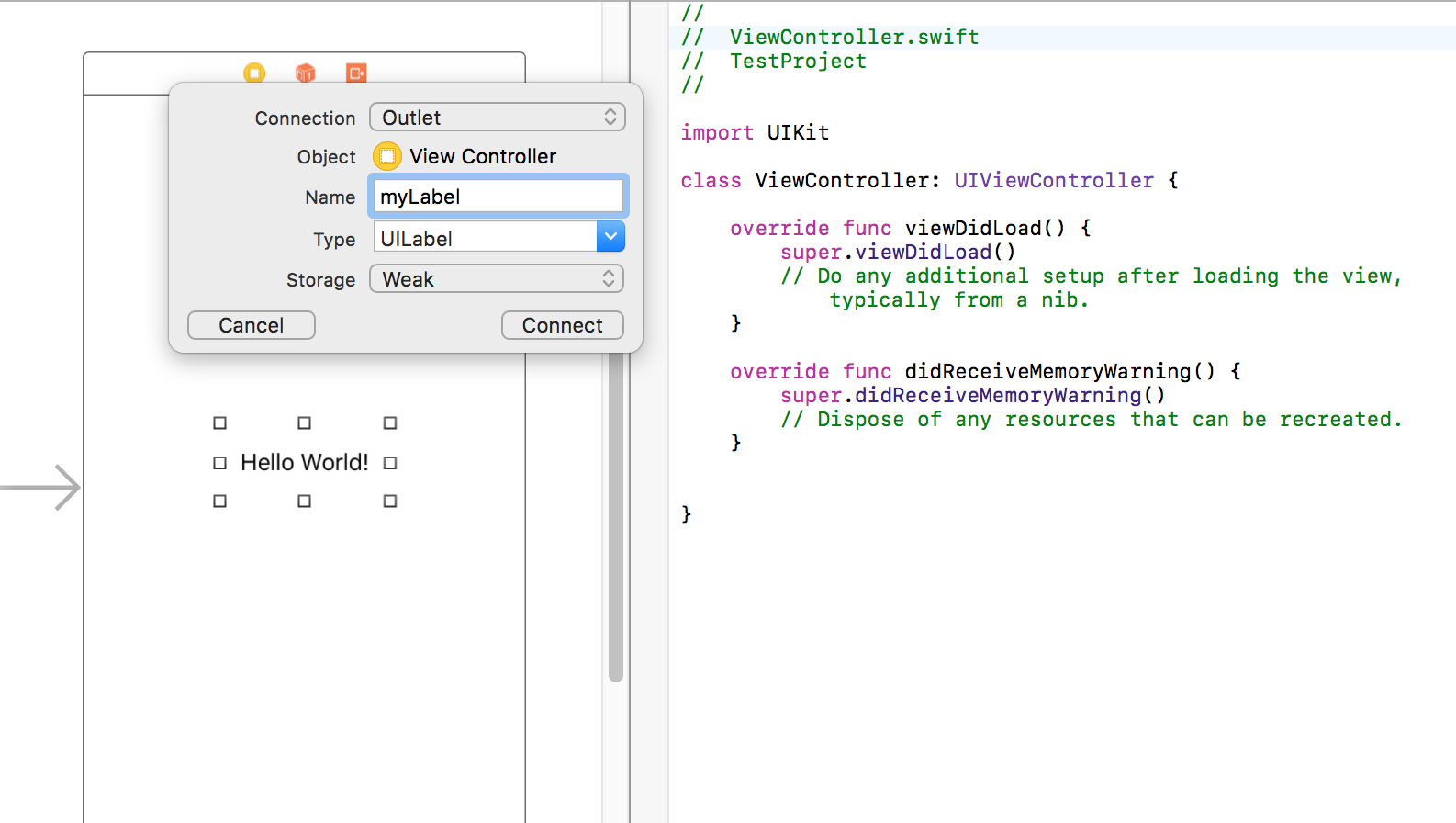Click the top-middle resize handle of the label
Viewport: 1456px width, 823px height.
tap(305, 423)
